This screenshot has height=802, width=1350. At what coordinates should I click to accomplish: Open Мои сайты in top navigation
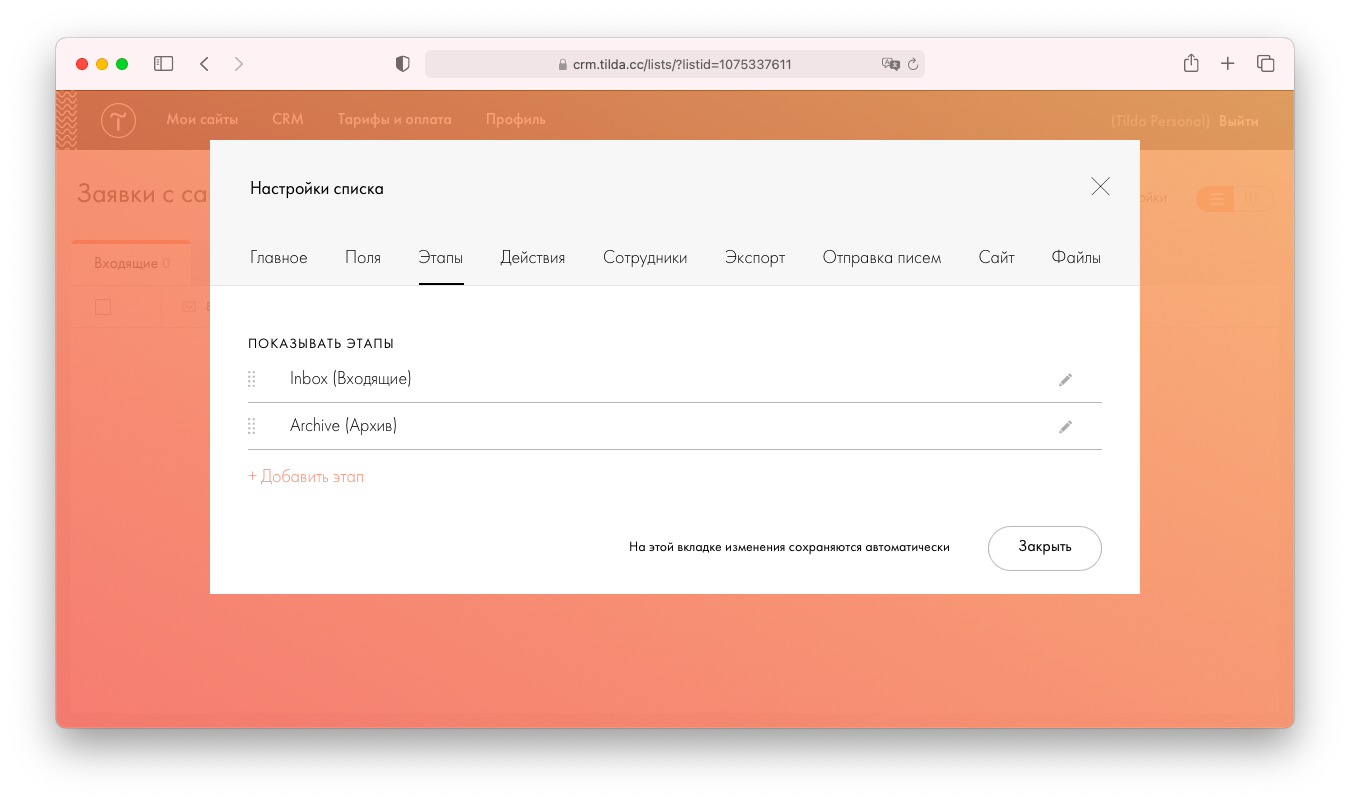[x=202, y=119]
